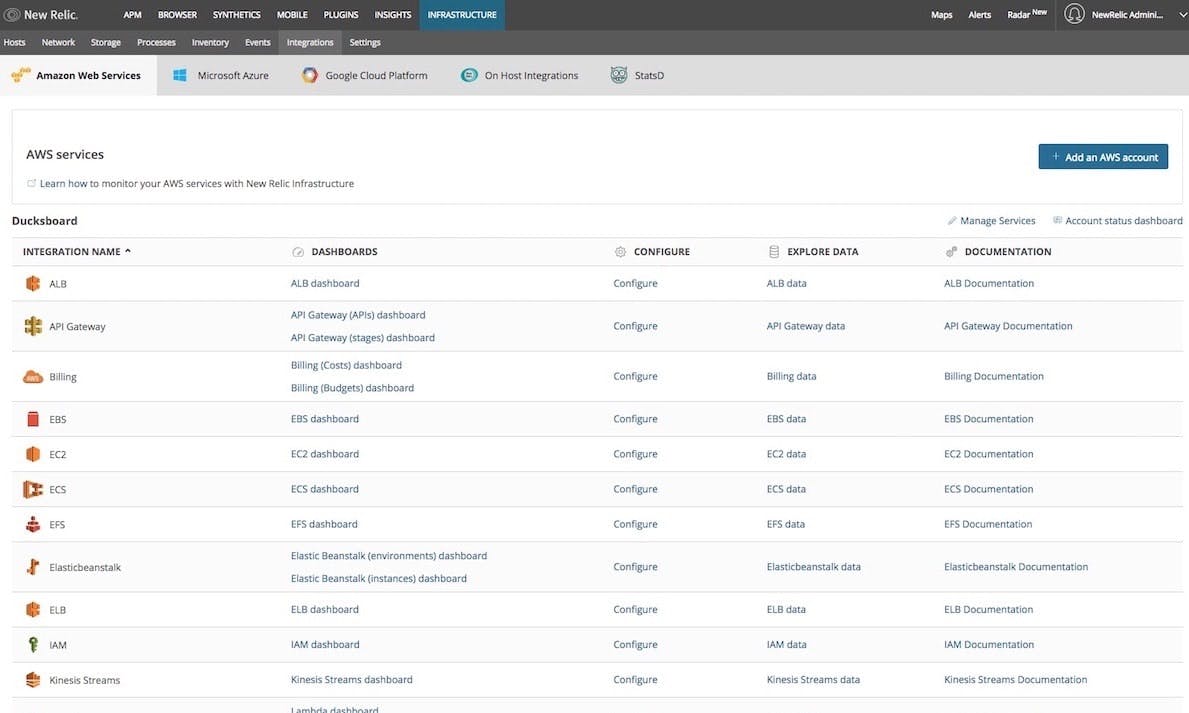Click the Amazon Web Services tab icon
The width and height of the screenshot is (1189, 713).
click(x=21, y=75)
